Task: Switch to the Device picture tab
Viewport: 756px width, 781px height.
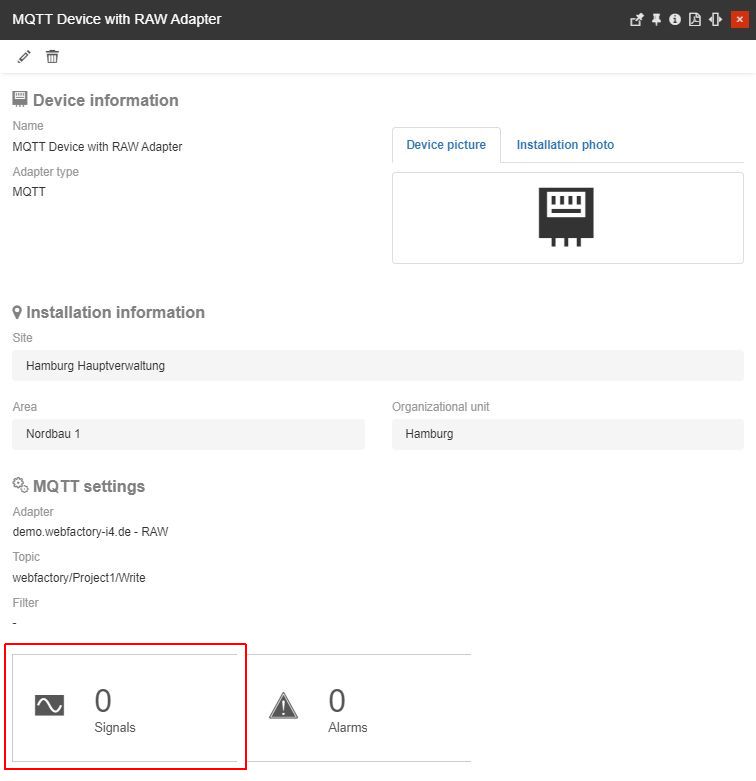Action: pos(446,145)
